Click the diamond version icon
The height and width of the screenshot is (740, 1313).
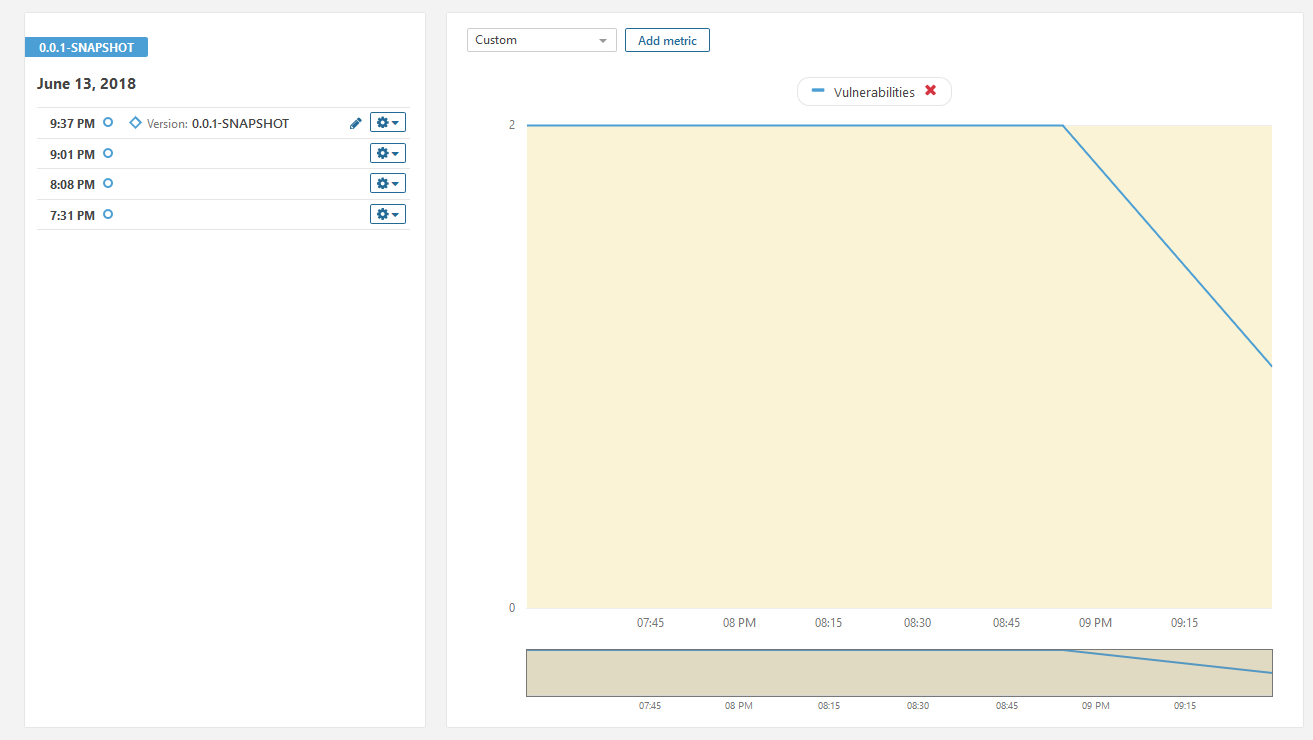(x=135, y=123)
